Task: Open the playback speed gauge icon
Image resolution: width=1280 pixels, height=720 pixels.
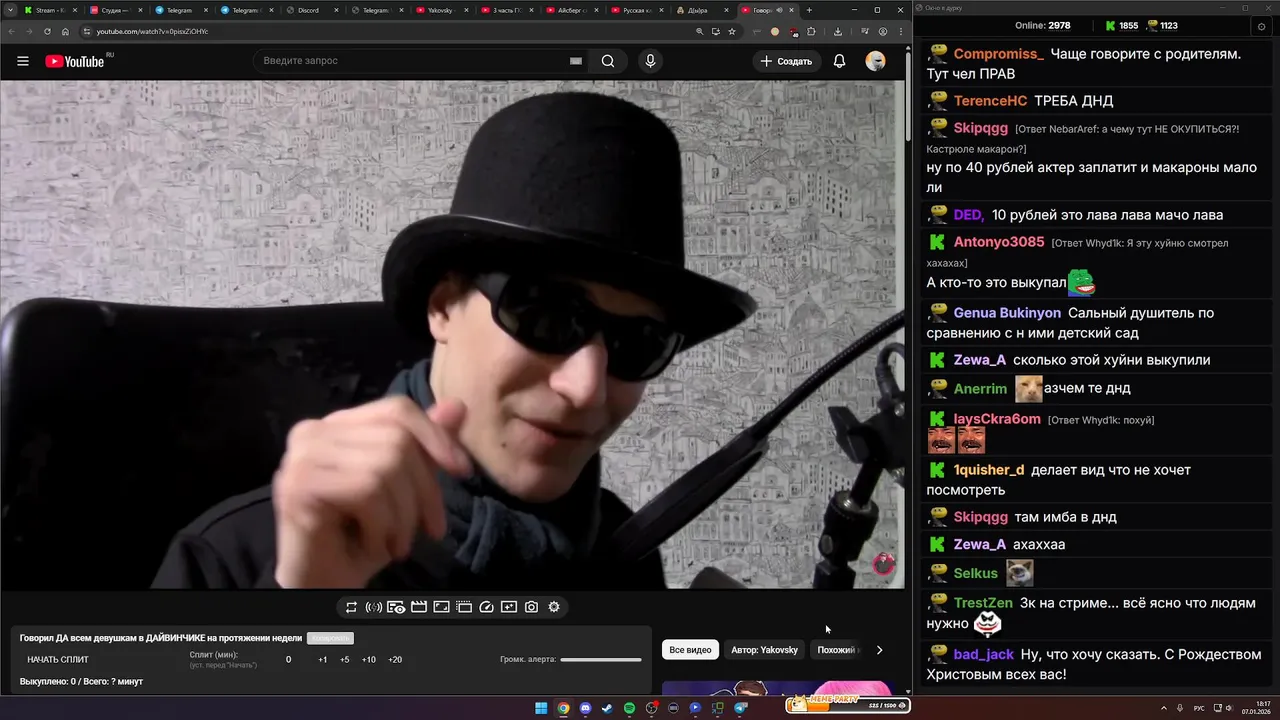Action: click(x=486, y=607)
